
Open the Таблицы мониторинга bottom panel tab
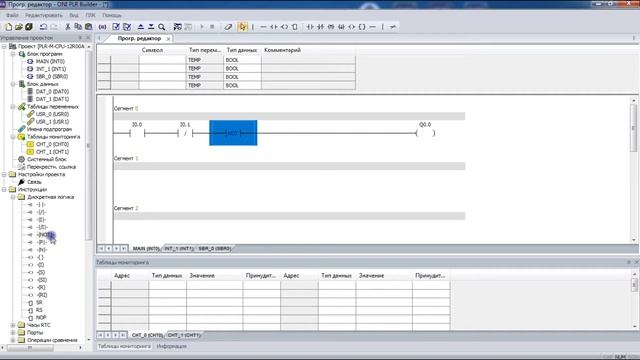[124, 346]
